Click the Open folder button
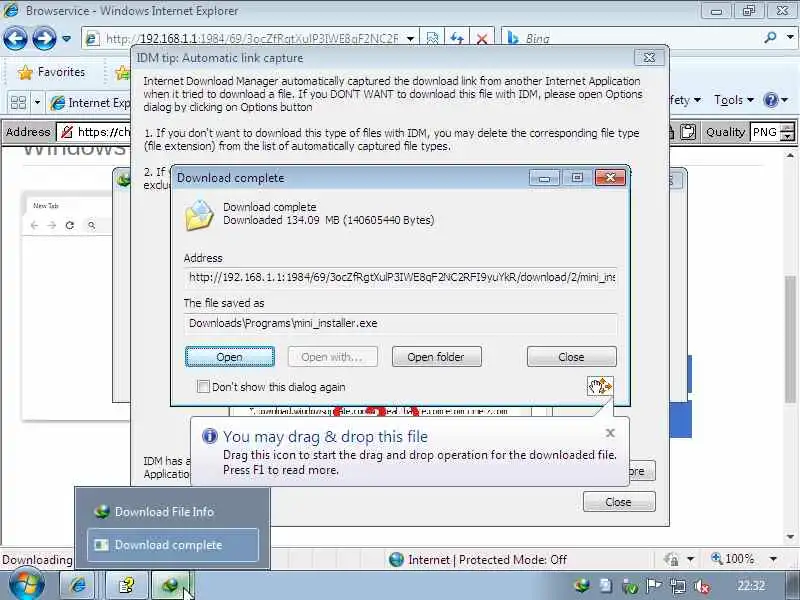Image resolution: width=800 pixels, height=600 pixels. (436, 357)
